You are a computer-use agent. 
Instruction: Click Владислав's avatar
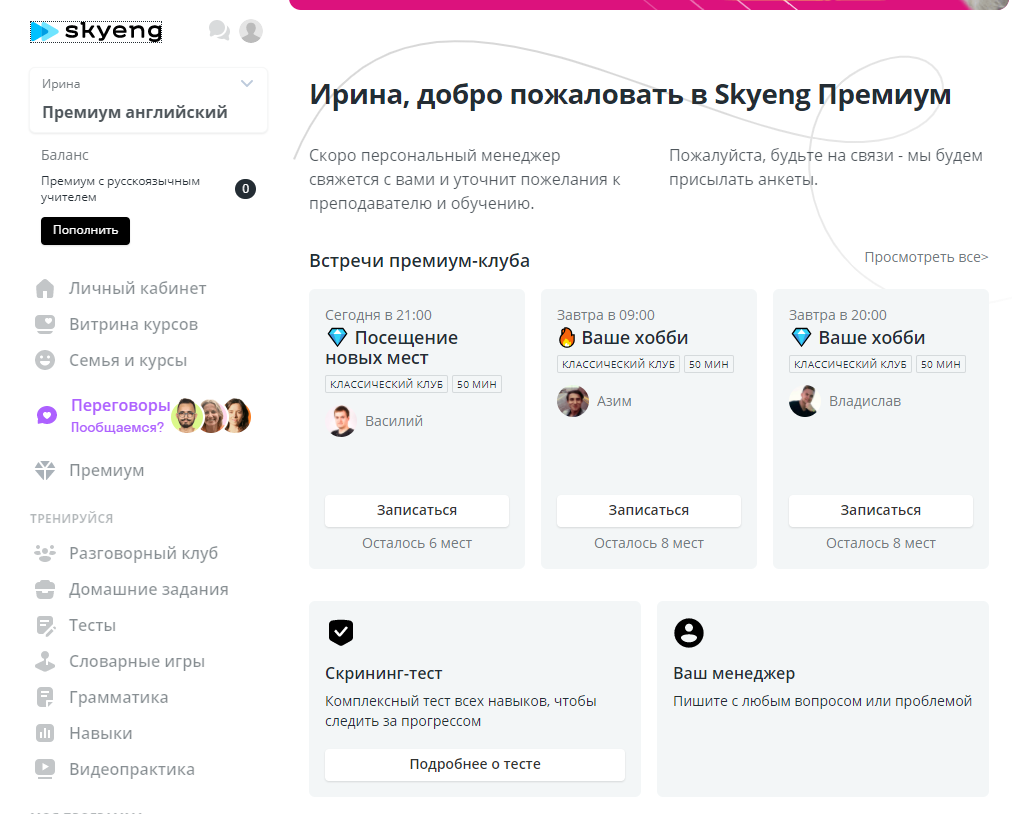click(x=804, y=401)
